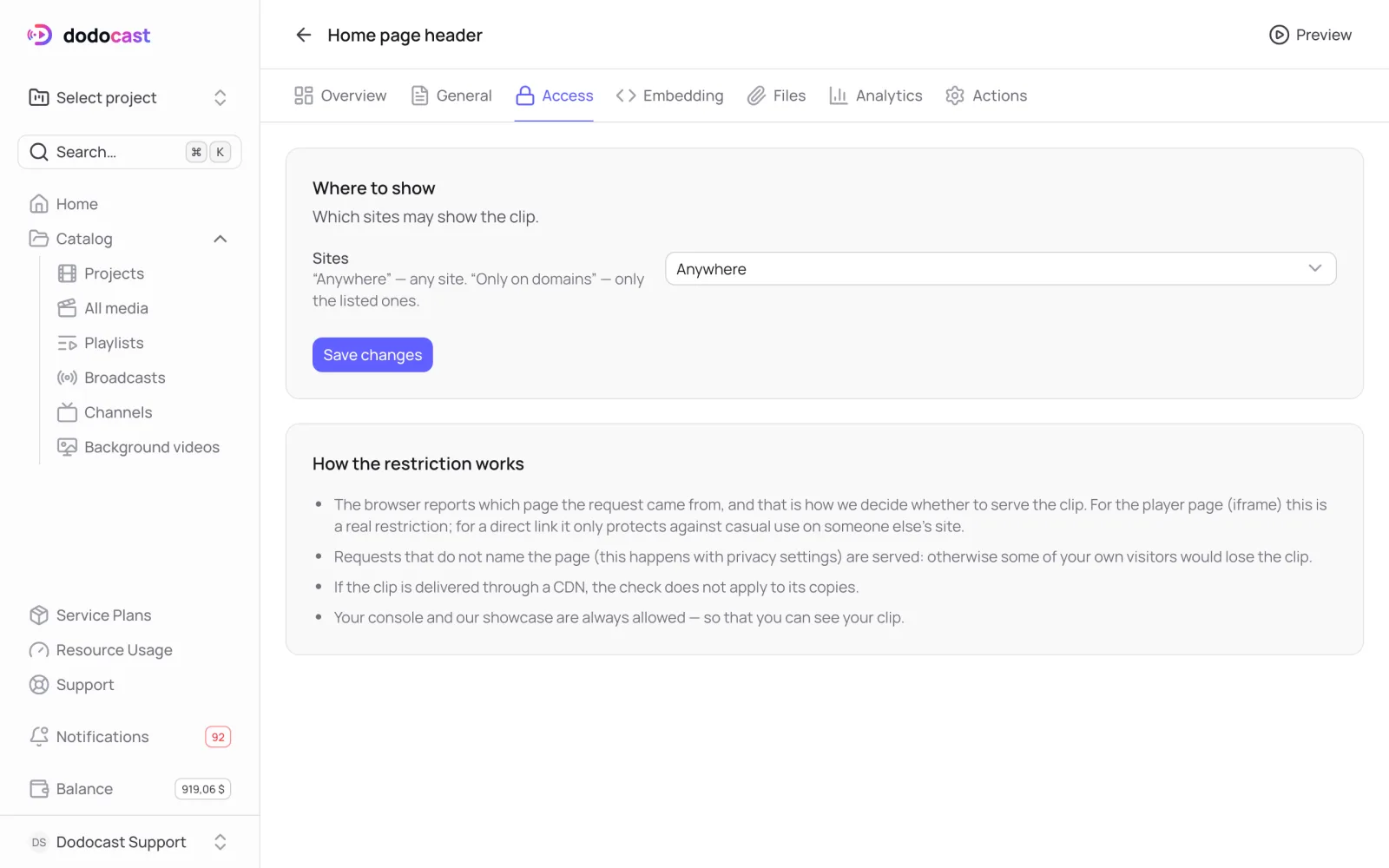Click the dodocast logo icon

(40, 35)
